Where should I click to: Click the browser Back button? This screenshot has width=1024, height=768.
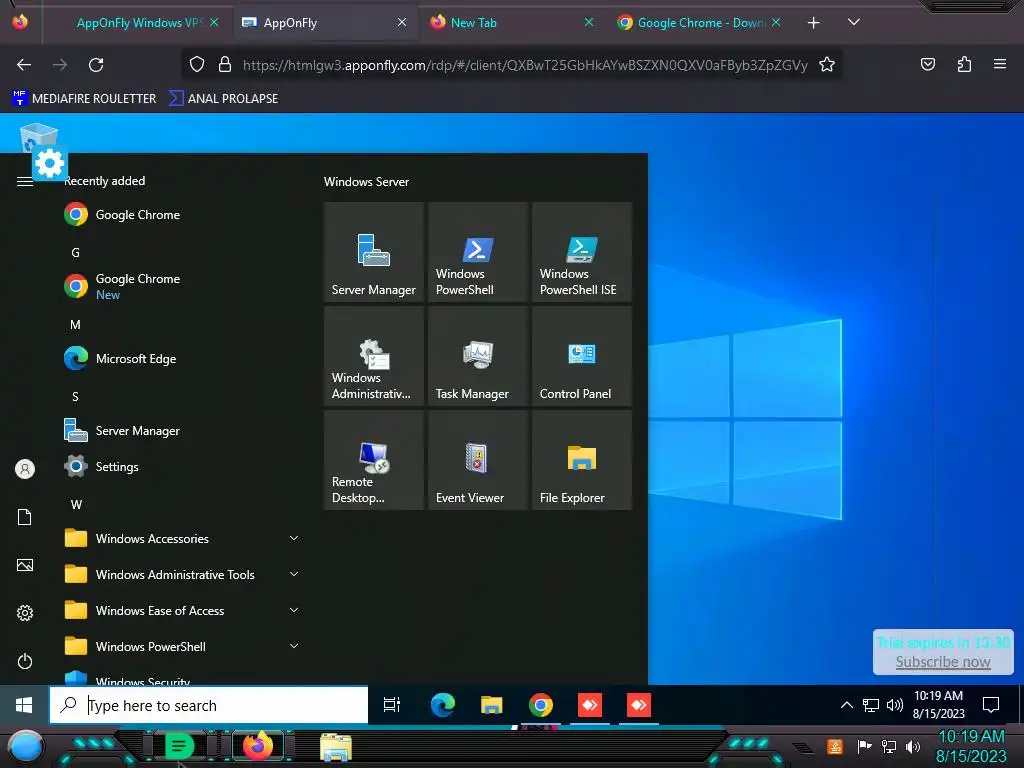coord(24,65)
